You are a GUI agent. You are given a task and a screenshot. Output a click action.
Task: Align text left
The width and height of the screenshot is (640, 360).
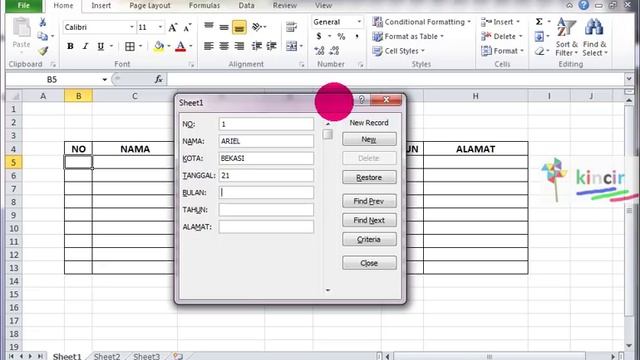point(209,46)
